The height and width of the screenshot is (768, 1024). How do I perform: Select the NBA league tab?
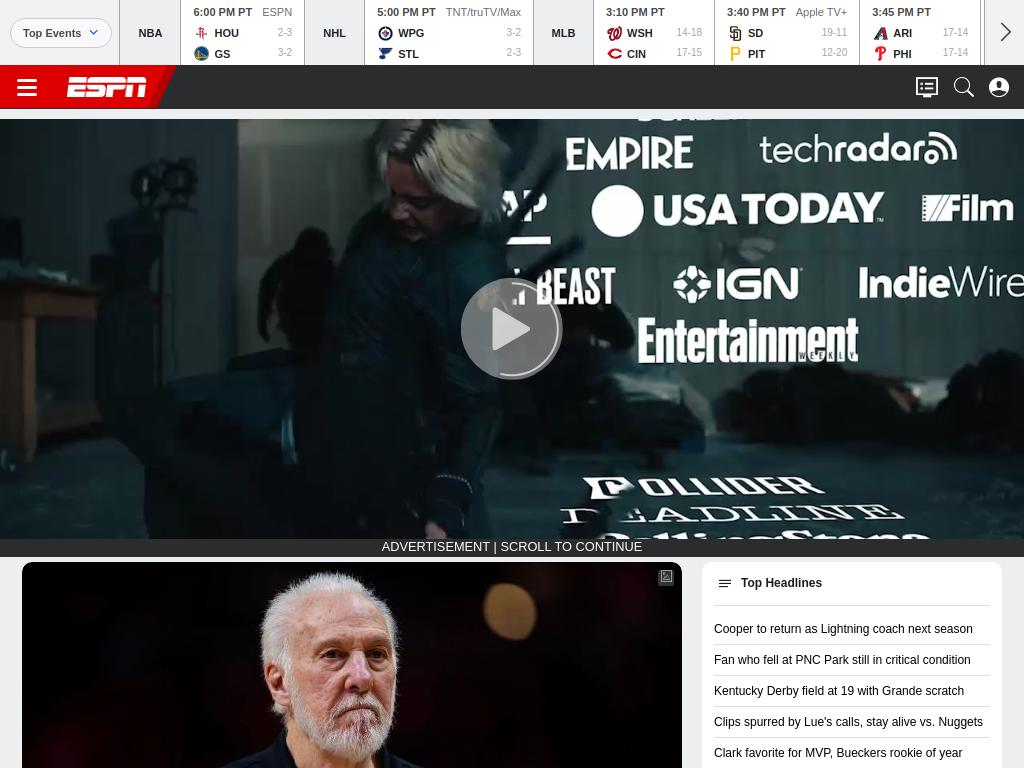tap(150, 33)
